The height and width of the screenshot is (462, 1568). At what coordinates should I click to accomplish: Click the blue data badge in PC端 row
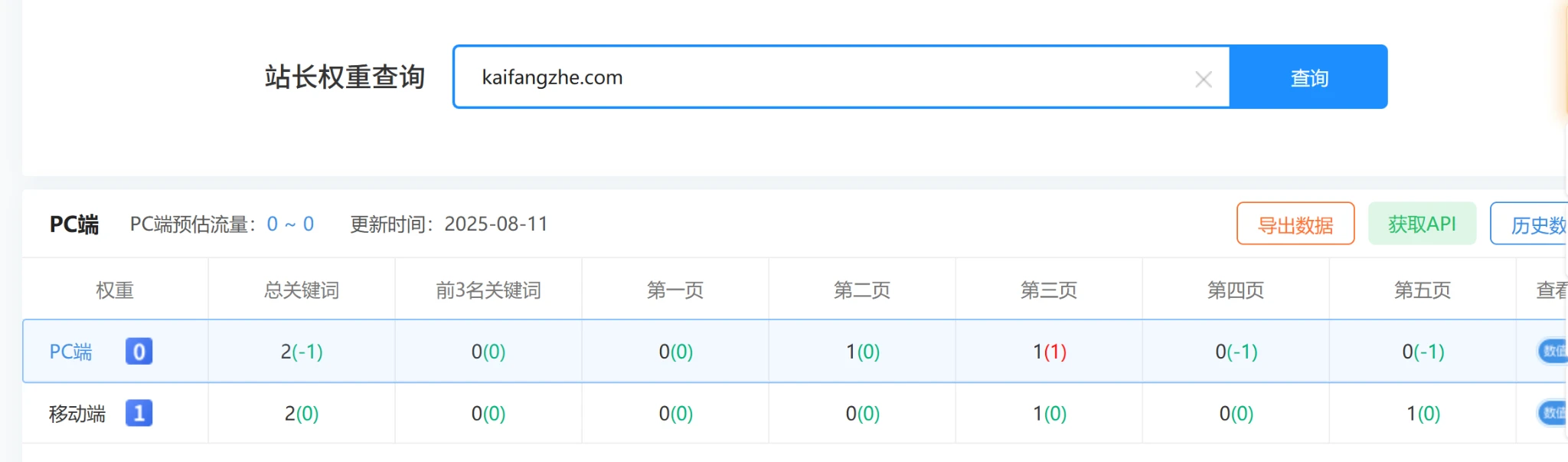[x=1552, y=351]
